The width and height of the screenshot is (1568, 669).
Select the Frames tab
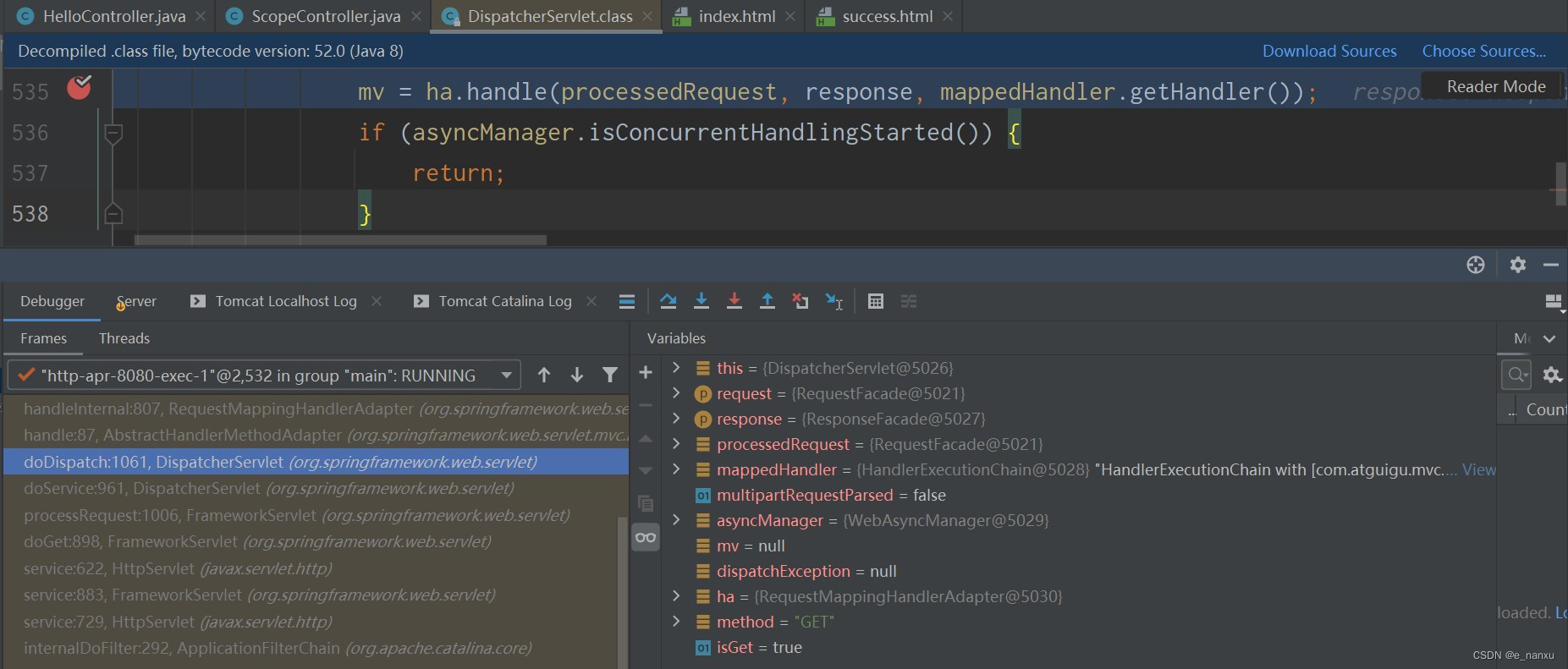43,338
